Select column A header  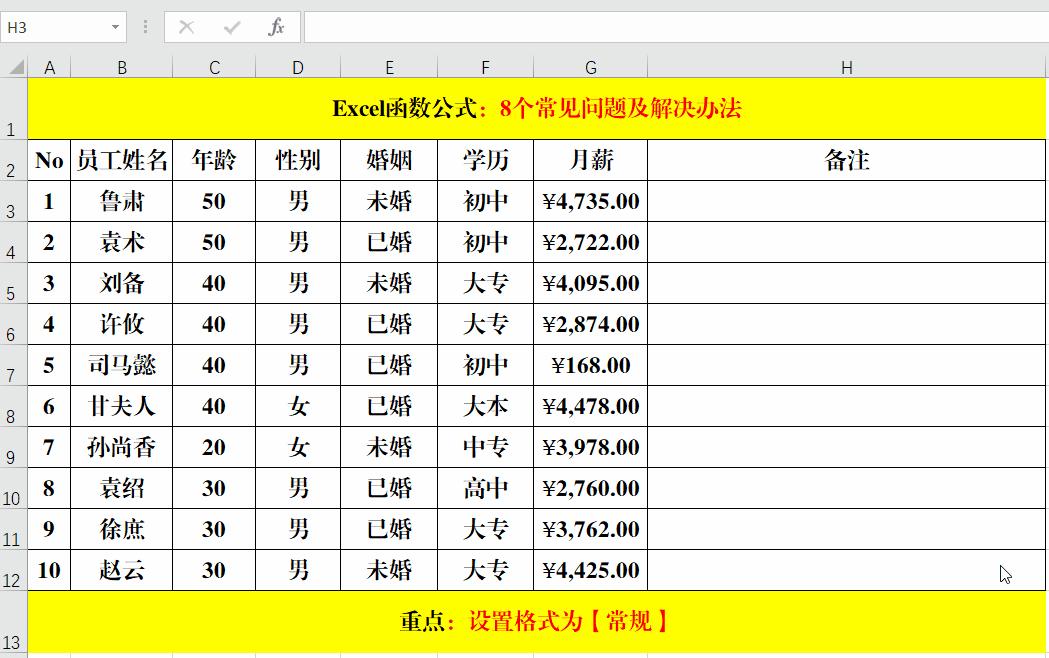(49, 67)
